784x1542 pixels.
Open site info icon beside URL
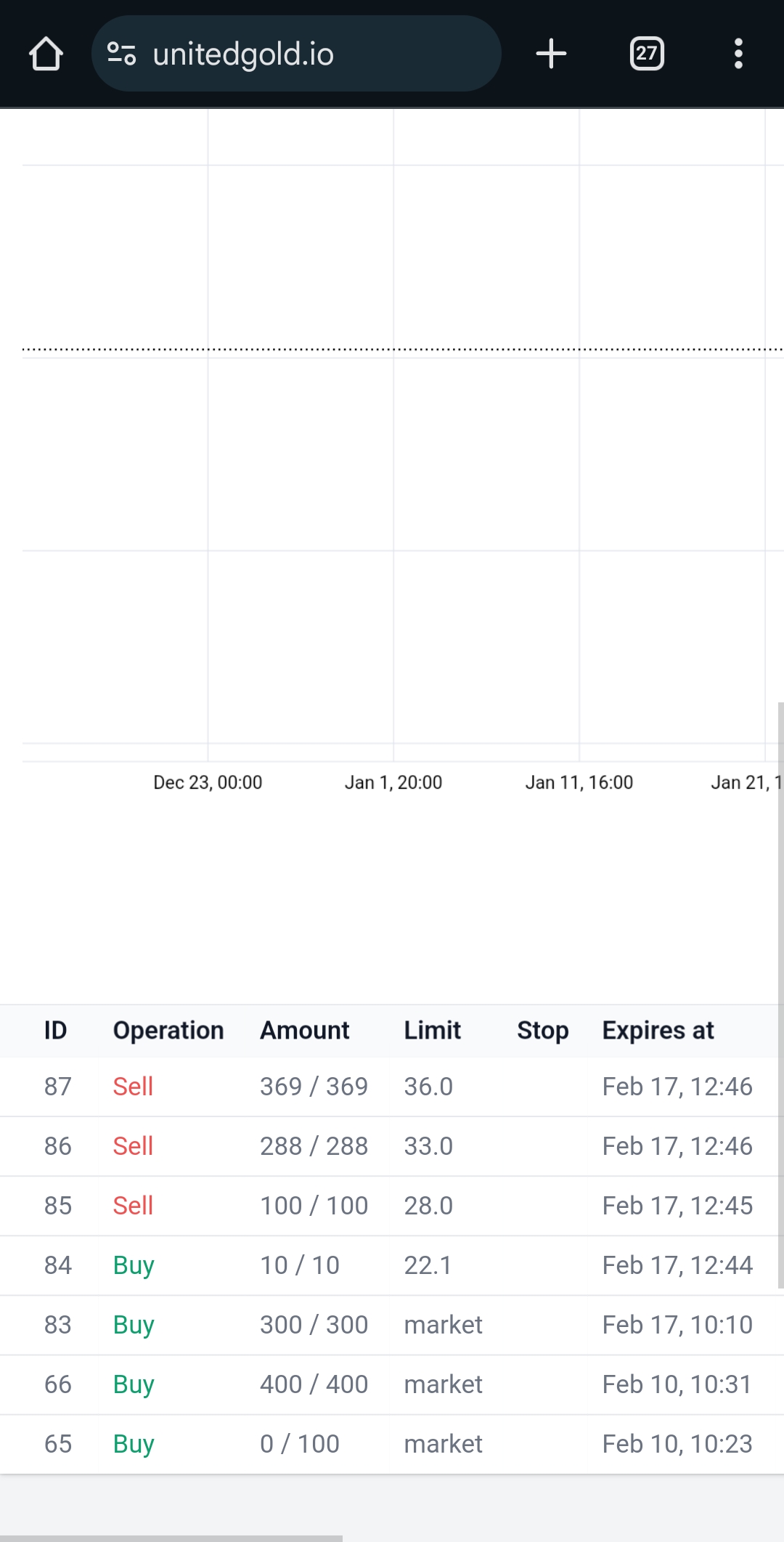[x=121, y=54]
